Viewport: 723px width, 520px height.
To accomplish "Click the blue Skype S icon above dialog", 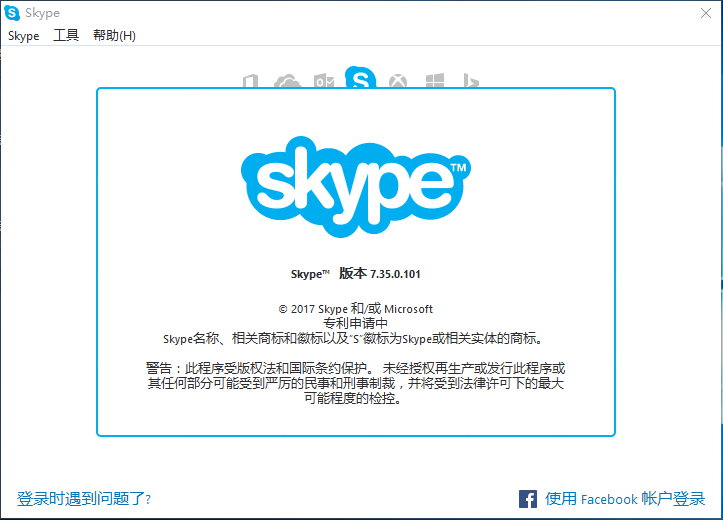I will (x=360, y=77).
